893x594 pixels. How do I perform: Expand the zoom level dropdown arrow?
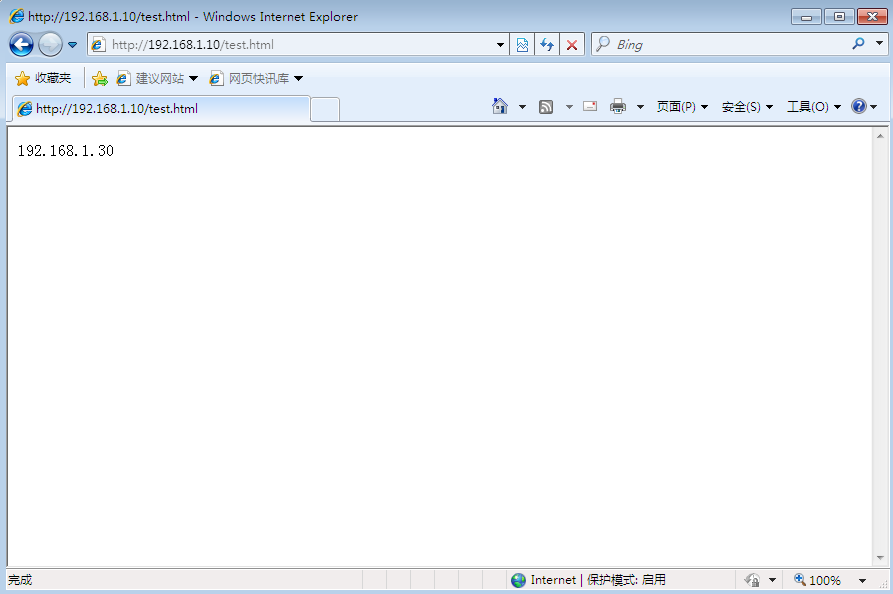coord(862,580)
